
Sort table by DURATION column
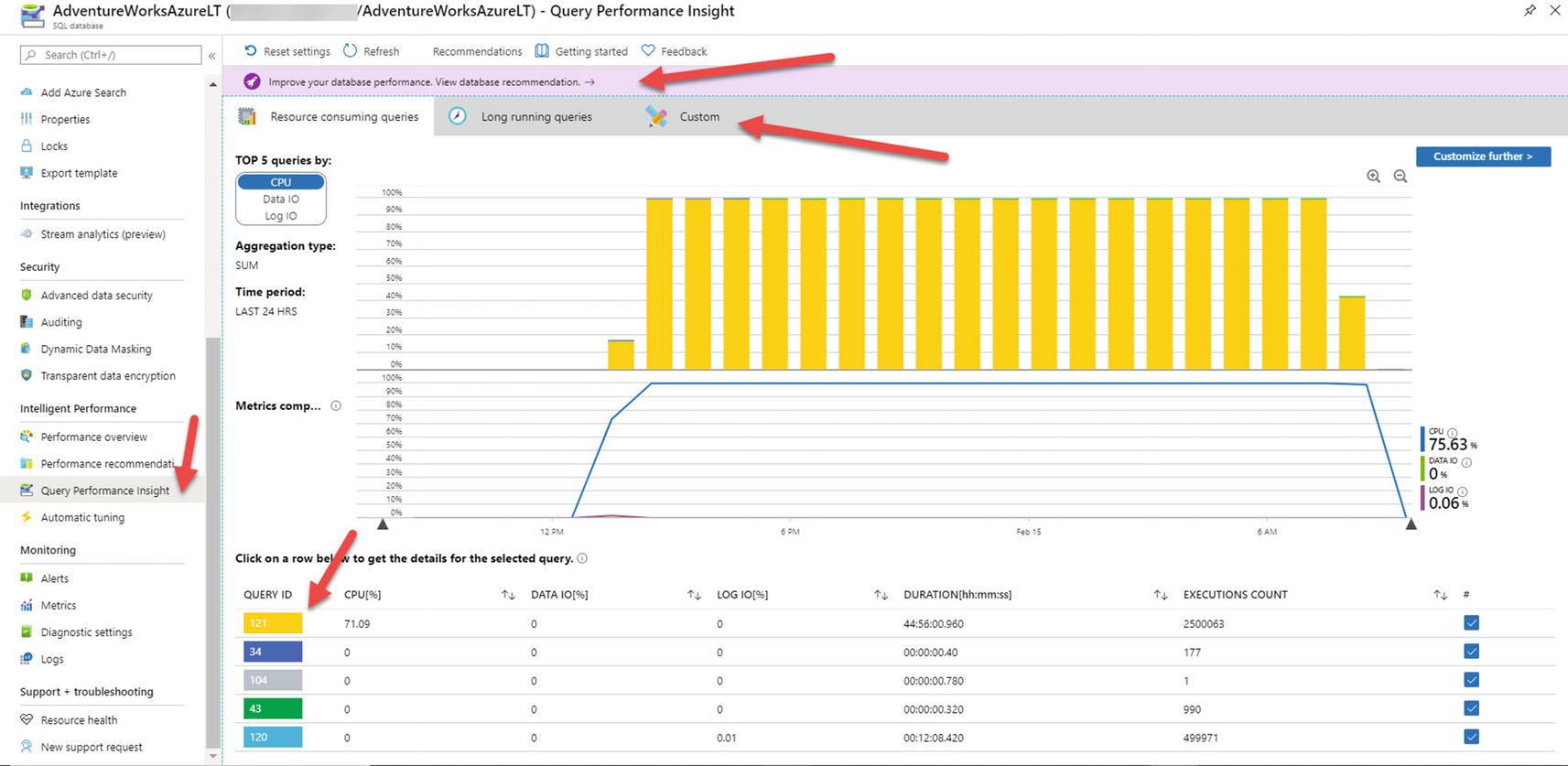1160,595
